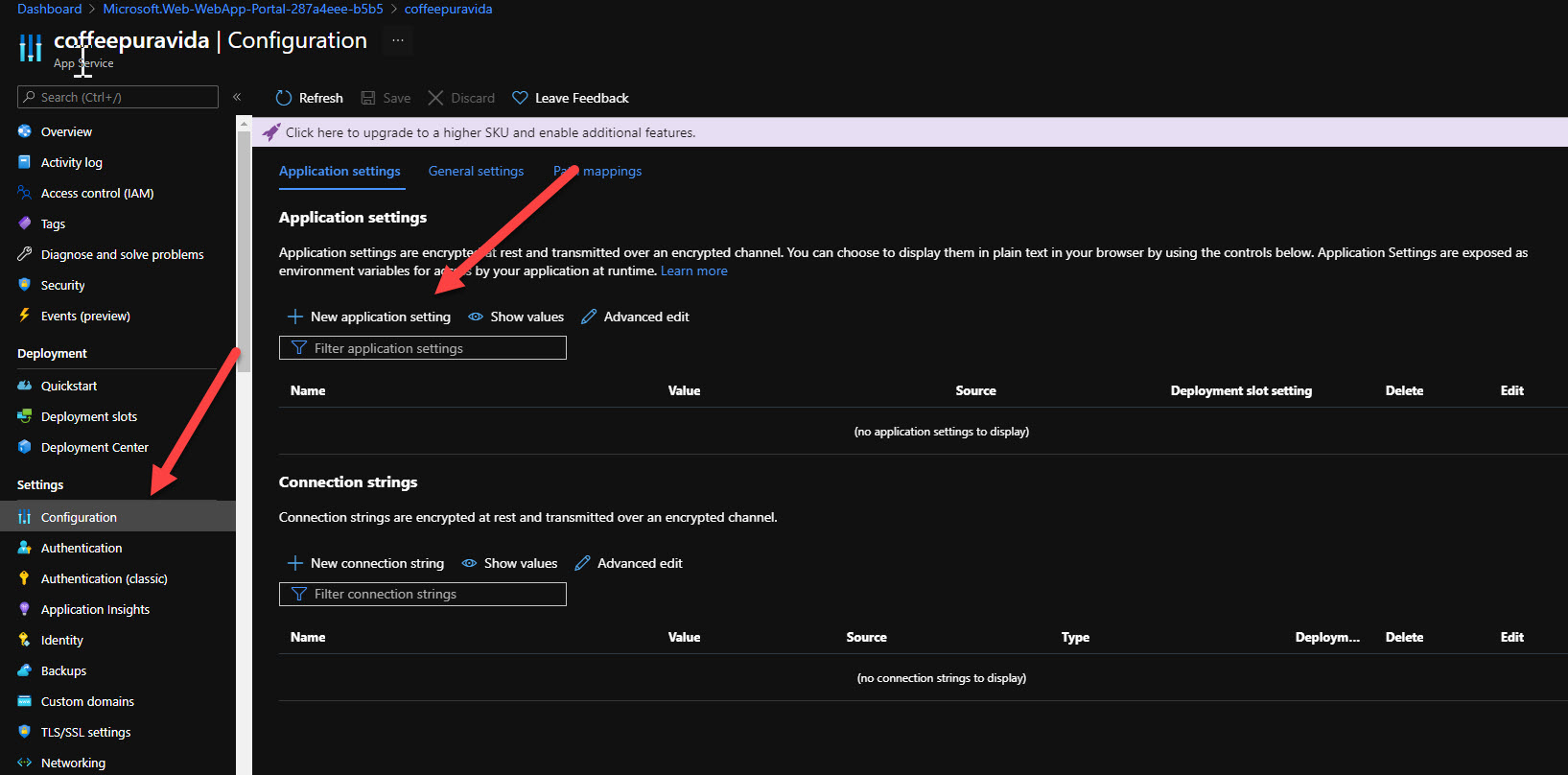Toggle Show values for connection strings
Screen dimensions: 1568x775
[x=509, y=563]
